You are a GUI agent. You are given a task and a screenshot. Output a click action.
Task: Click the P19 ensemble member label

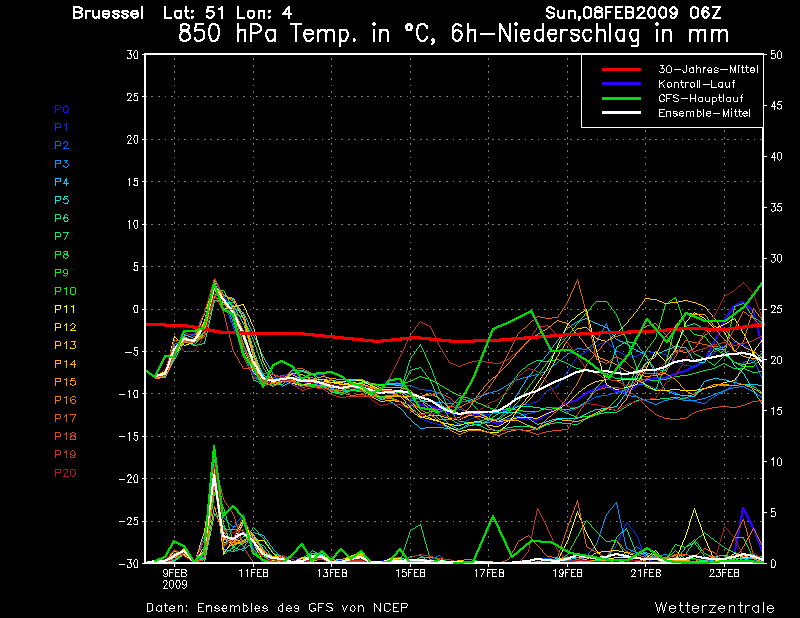click(65, 454)
